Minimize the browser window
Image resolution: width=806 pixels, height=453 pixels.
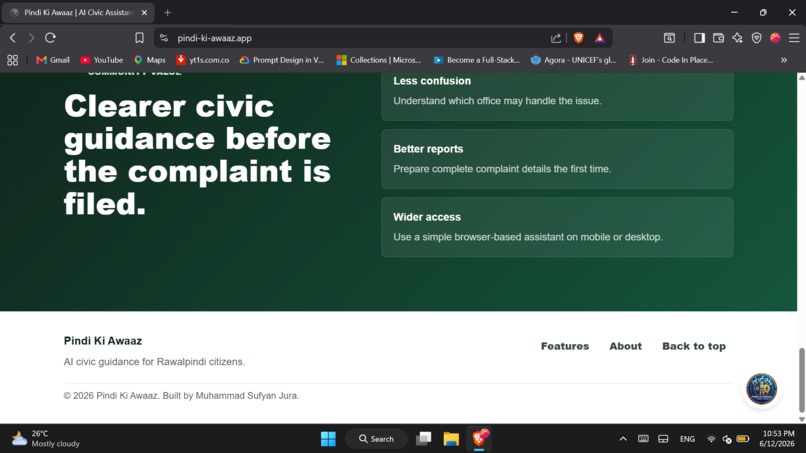(x=734, y=12)
